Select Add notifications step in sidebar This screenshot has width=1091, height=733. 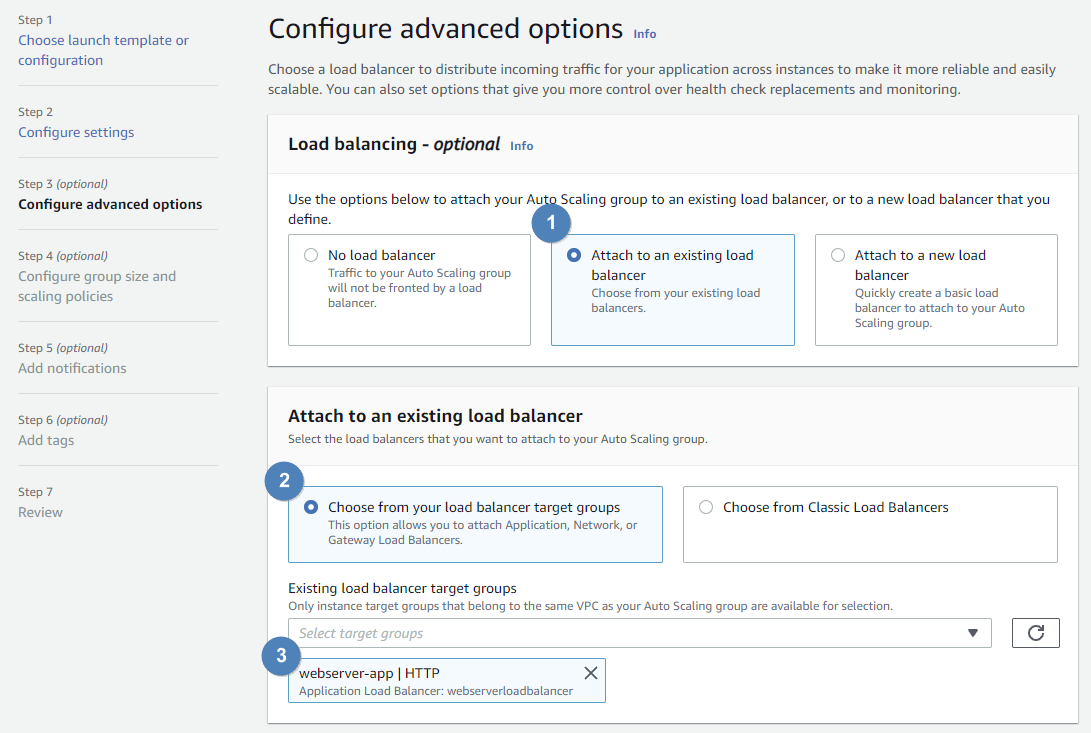(x=72, y=368)
